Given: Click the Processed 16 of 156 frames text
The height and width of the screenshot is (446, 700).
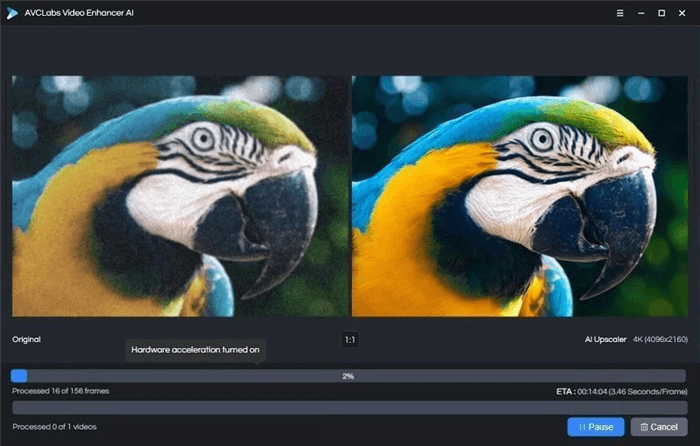Looking at the screenshot, I should 60,391.
